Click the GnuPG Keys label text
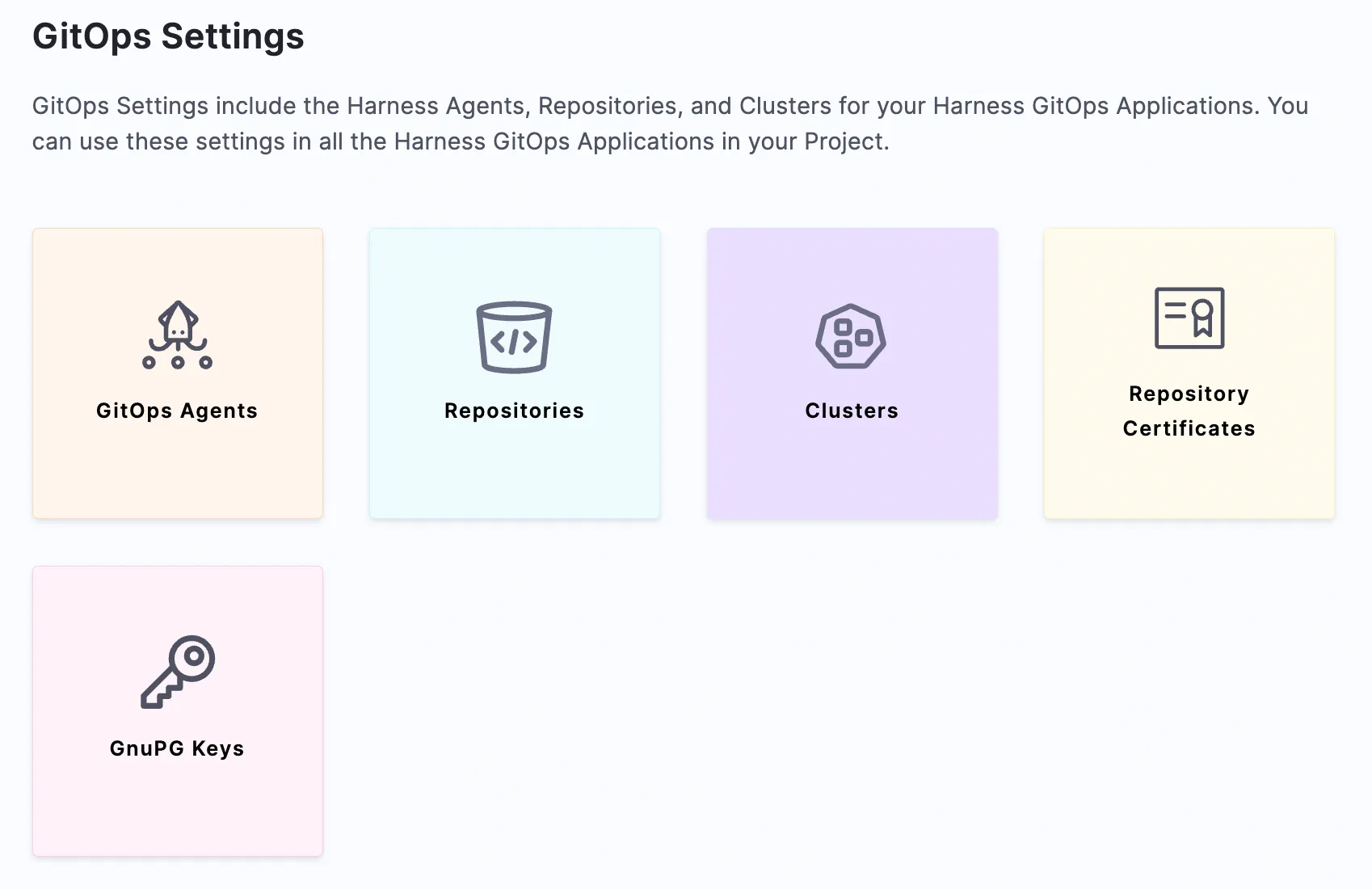 [177, 748]
